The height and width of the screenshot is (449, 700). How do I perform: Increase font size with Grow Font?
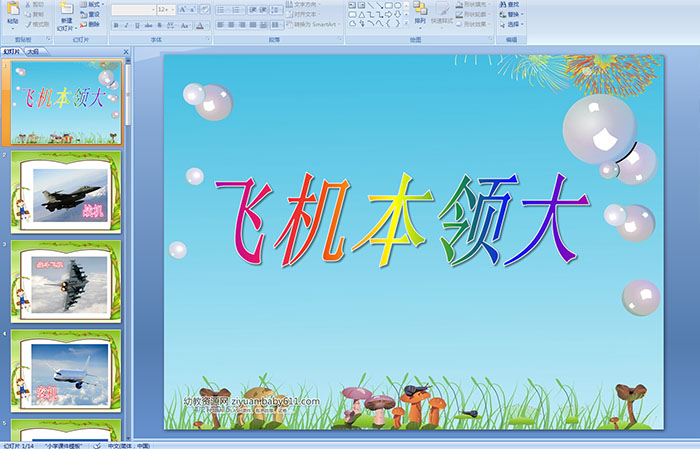point(183,9)
